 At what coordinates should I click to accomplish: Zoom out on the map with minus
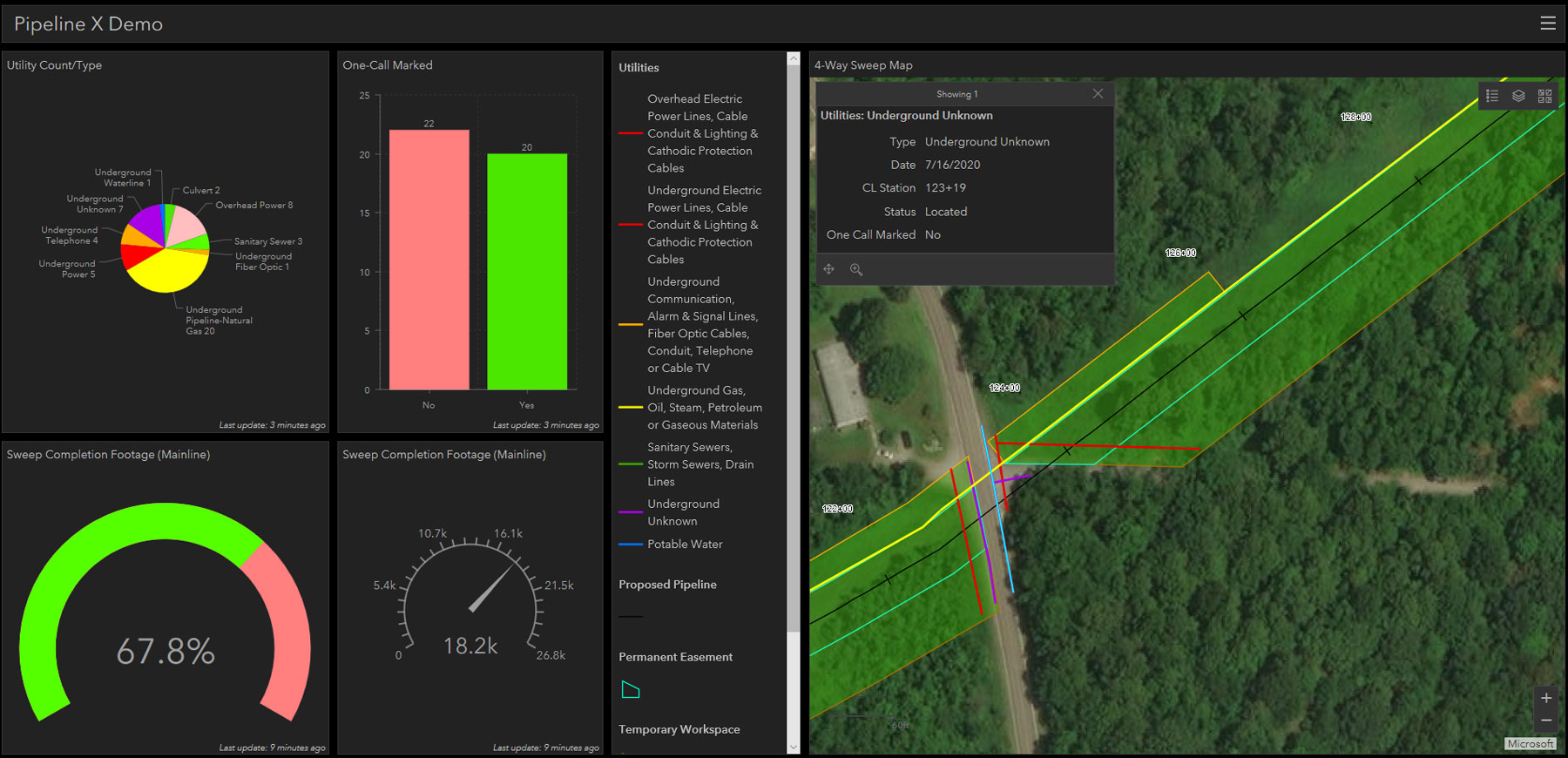(x=1546, y=721)
